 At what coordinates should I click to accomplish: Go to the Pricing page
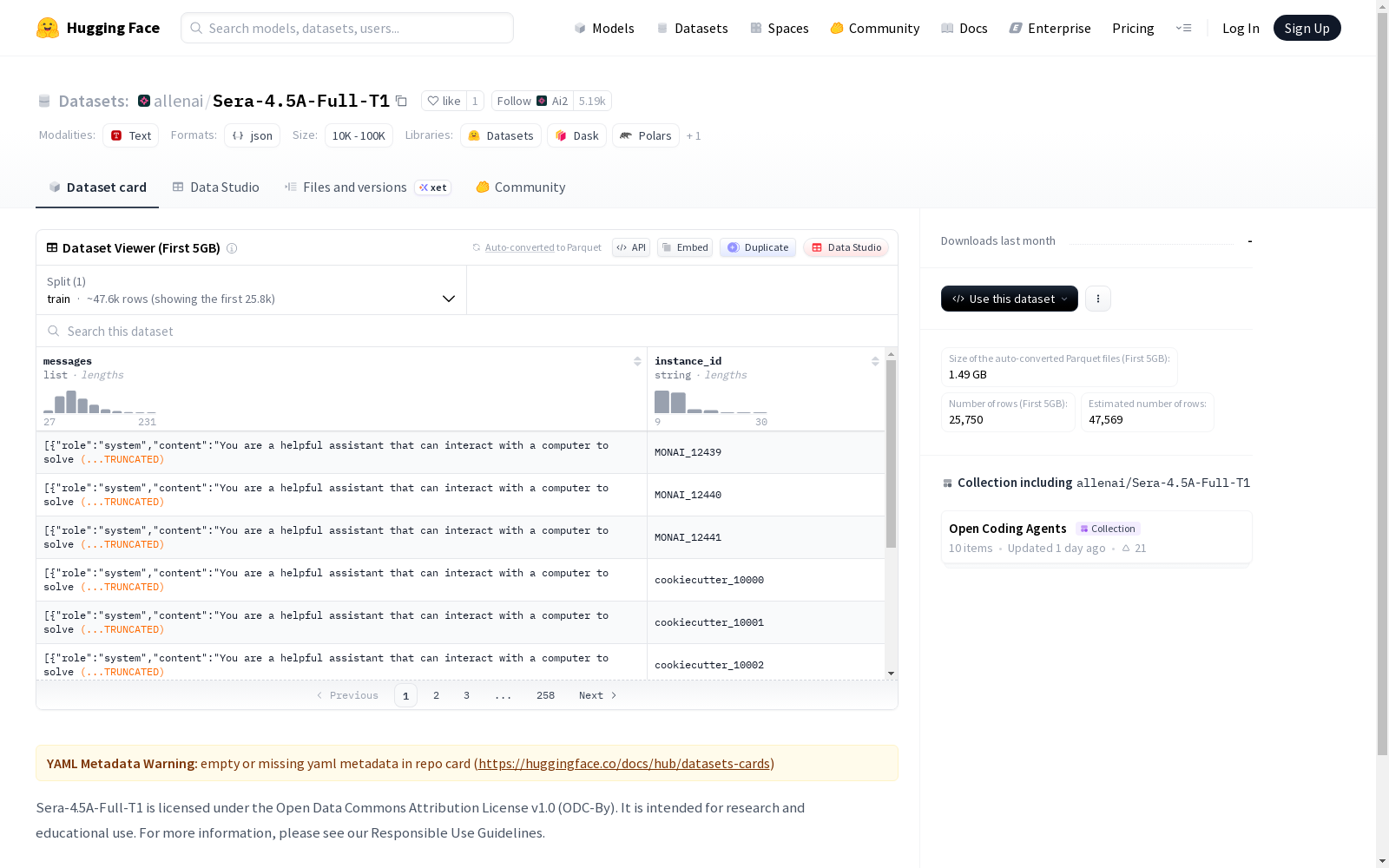pyautogui.click(x=1133, y=28)
